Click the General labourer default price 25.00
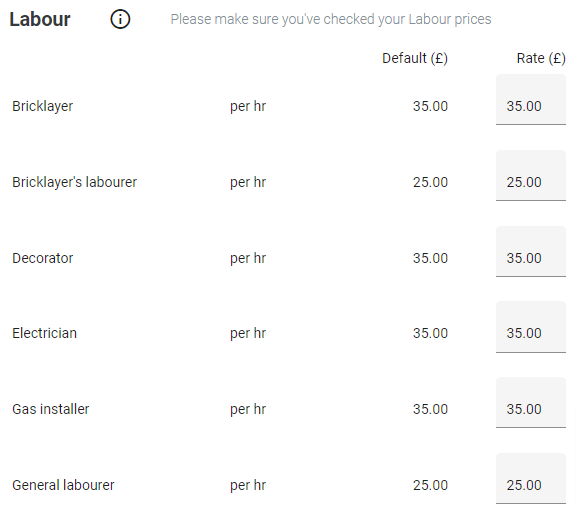The image size is (576, 518). [x=430, y=485]
